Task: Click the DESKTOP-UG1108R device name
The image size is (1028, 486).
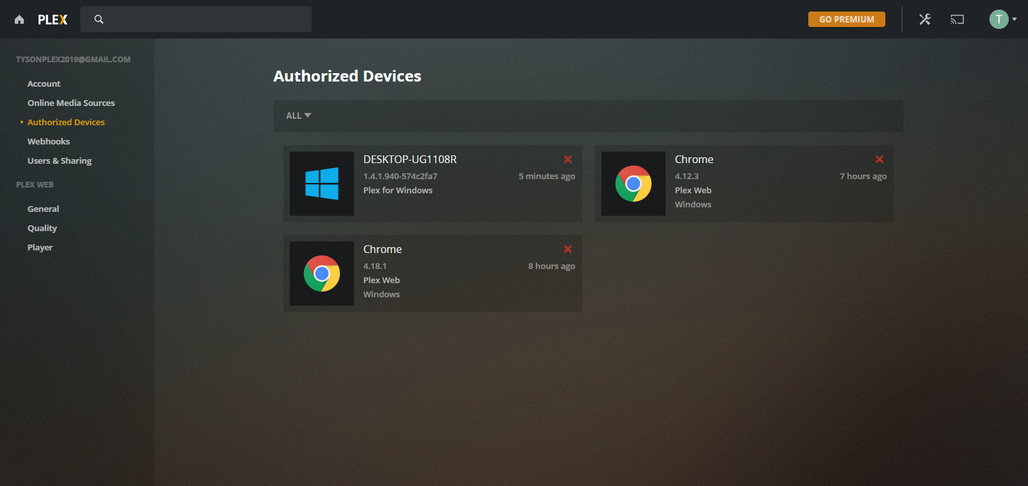Action: [x=410, y=159]
